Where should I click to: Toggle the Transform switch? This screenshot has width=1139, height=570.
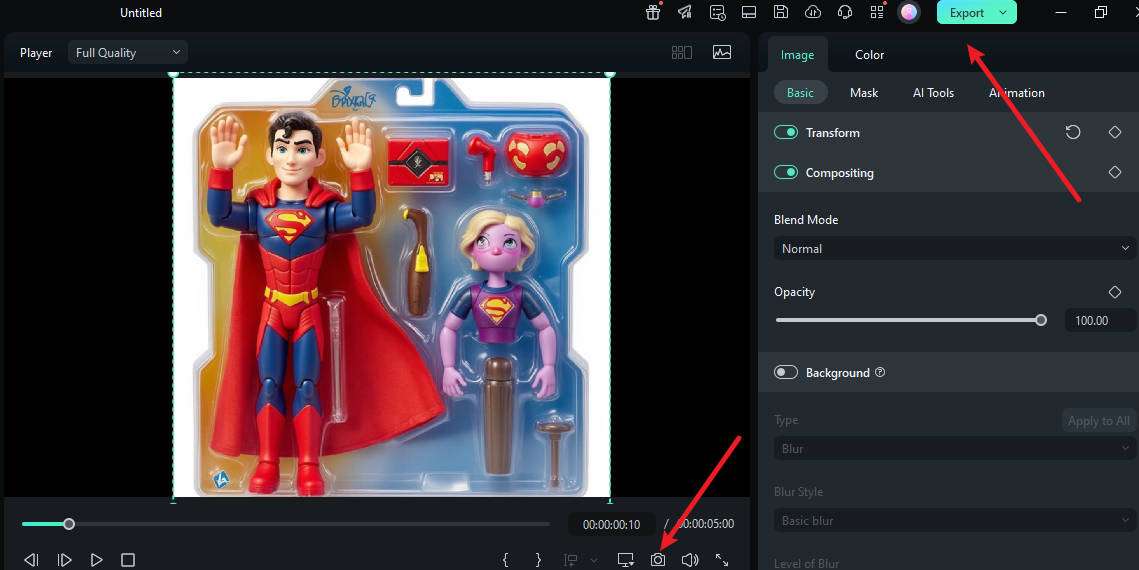pyautogui.click(x=786, y=132)
